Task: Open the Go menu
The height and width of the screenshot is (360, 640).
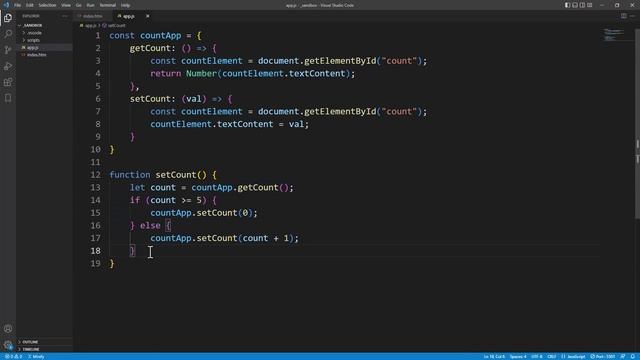Action: 78,5
